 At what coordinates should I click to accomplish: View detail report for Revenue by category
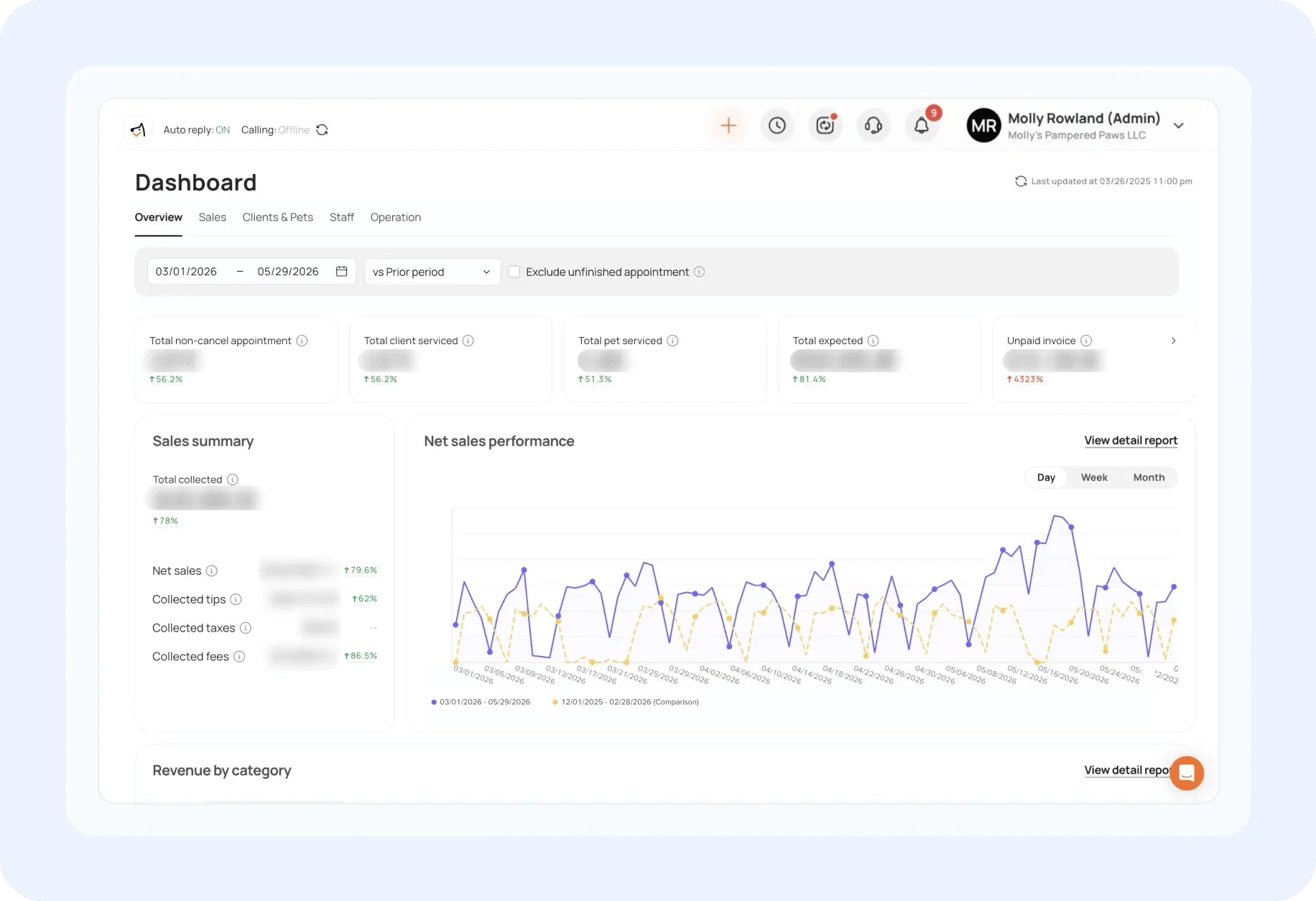(1127, 770)
